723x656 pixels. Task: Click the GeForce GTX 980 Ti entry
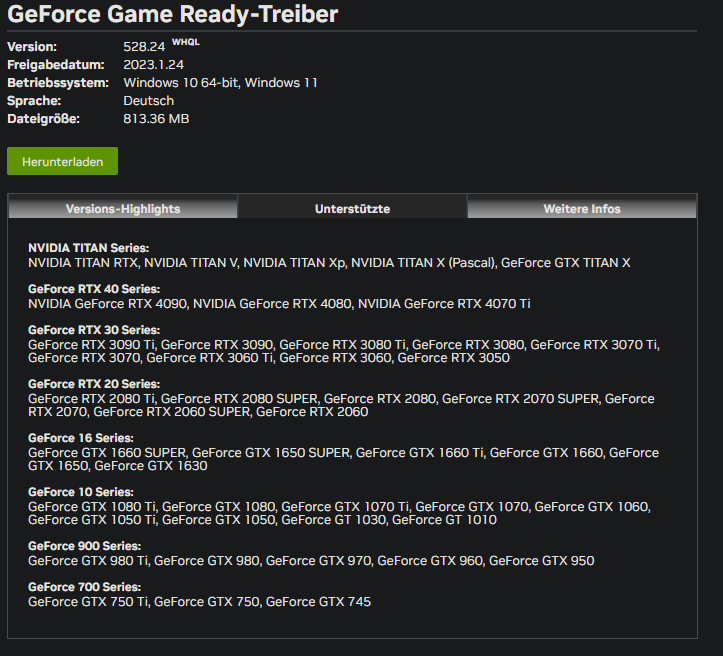(88, 561)
